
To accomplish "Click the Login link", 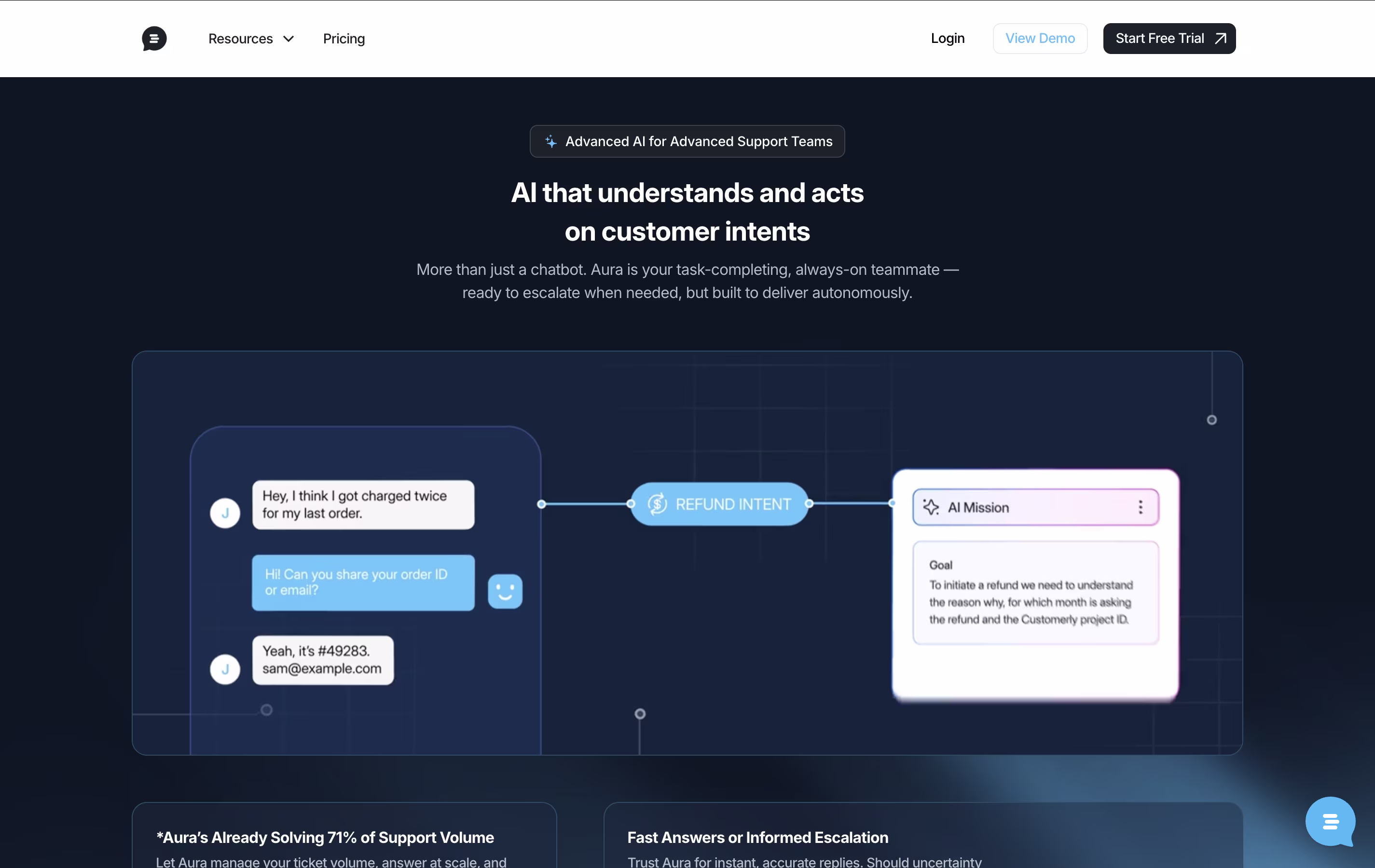I will click(x=948, y=38).
